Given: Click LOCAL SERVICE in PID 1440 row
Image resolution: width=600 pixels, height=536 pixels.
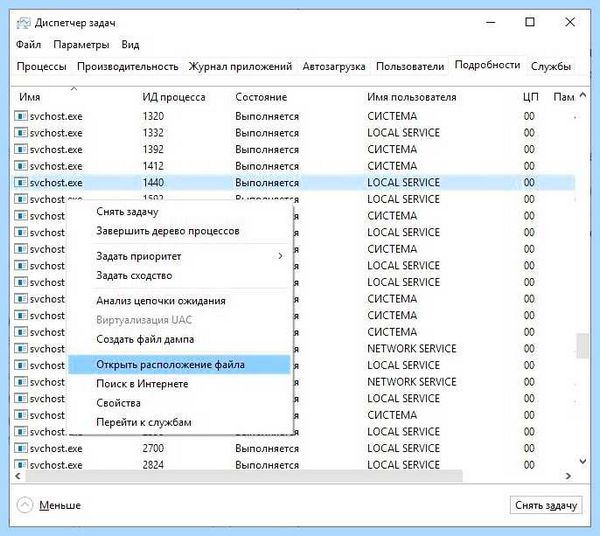Looking at the screenshot, I should pos(403,182).
